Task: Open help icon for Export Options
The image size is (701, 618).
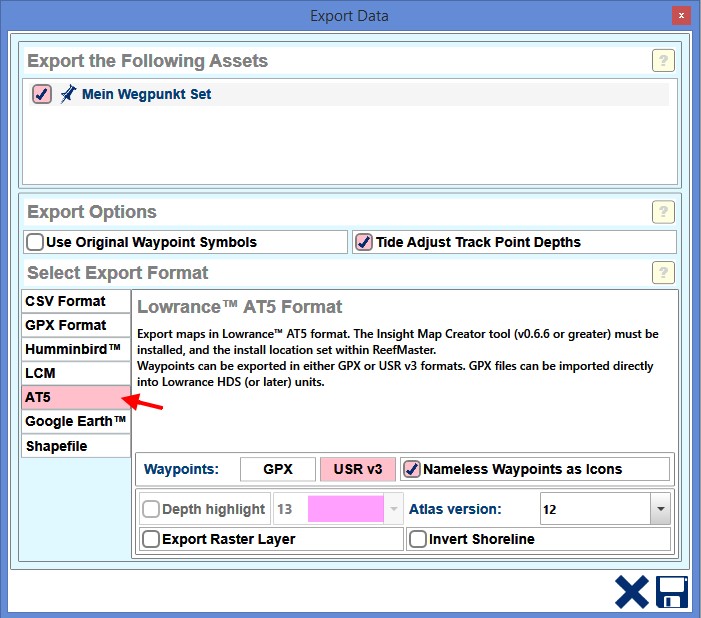Action: [x=663, y=211]
